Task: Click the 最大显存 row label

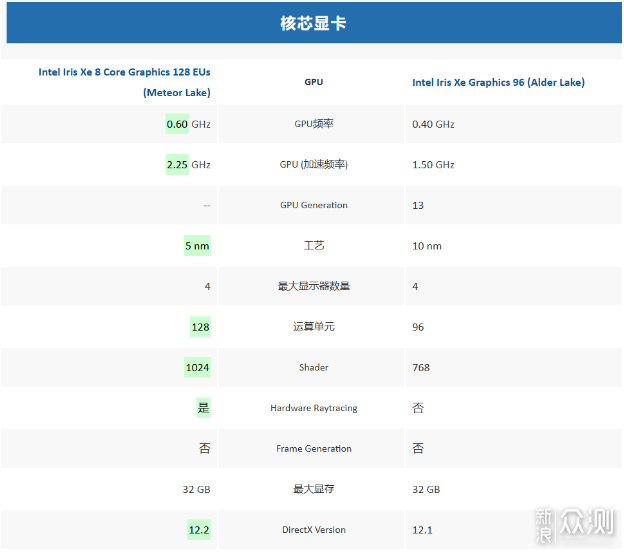Action: 314,489
